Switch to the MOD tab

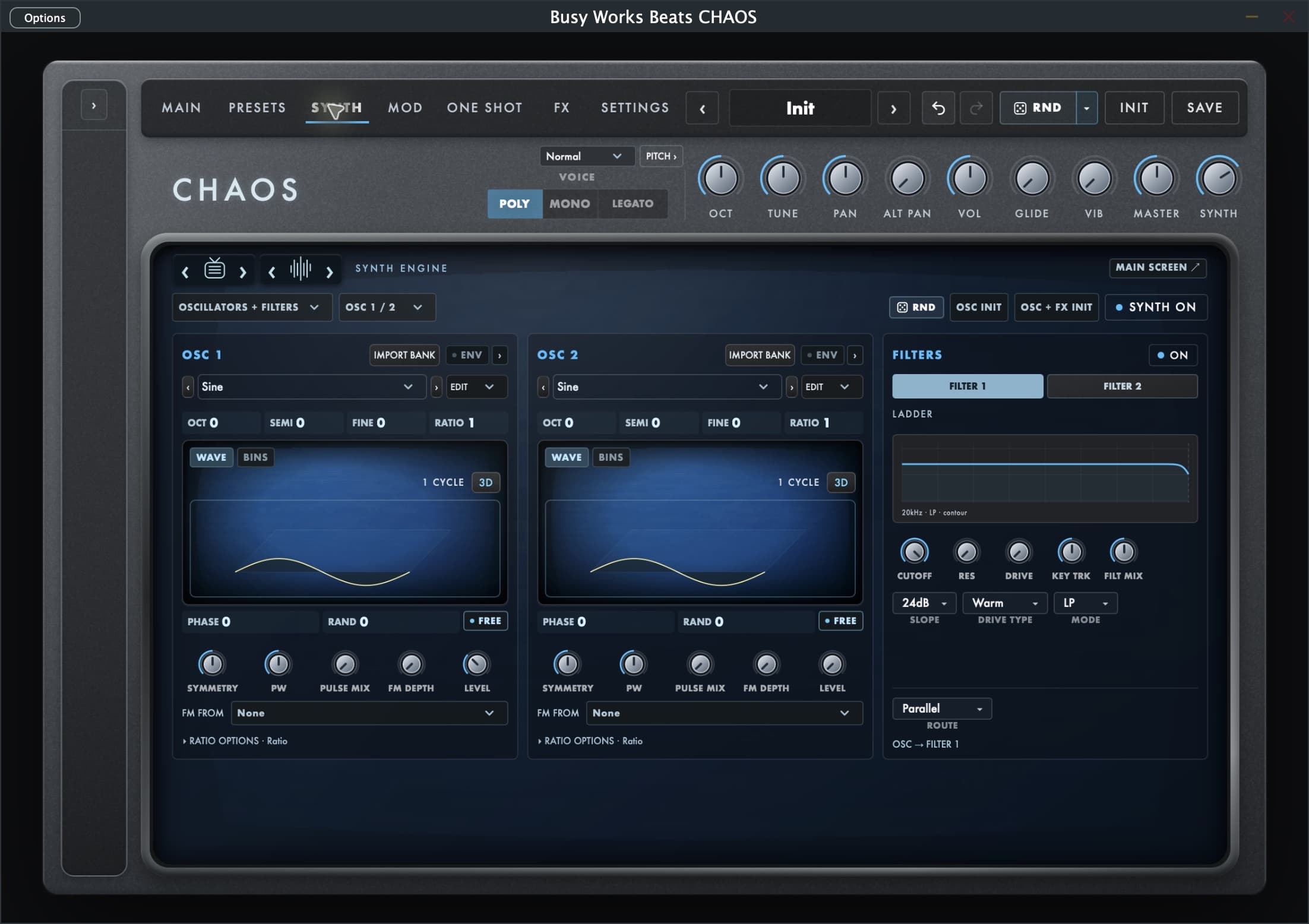click(405, 107)
